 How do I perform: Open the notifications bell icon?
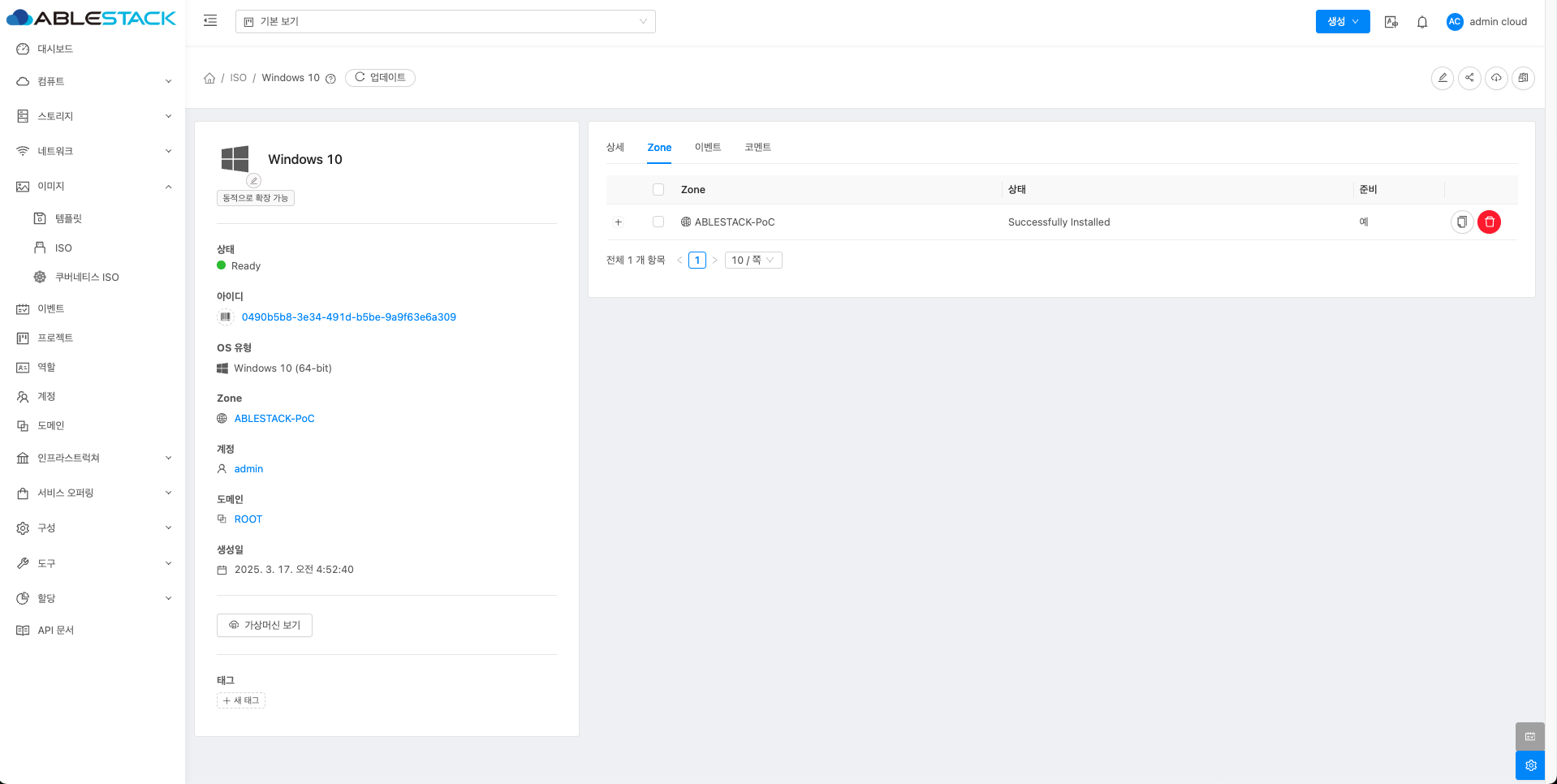[x=1421, y=22]
